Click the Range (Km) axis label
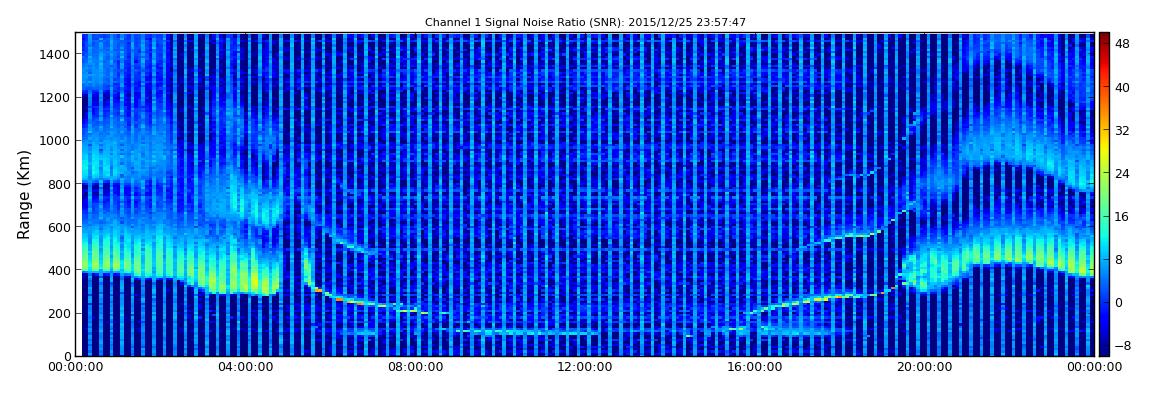This screenshot has width=1150, height=407. pyautogui.click(x=24, y=194)
